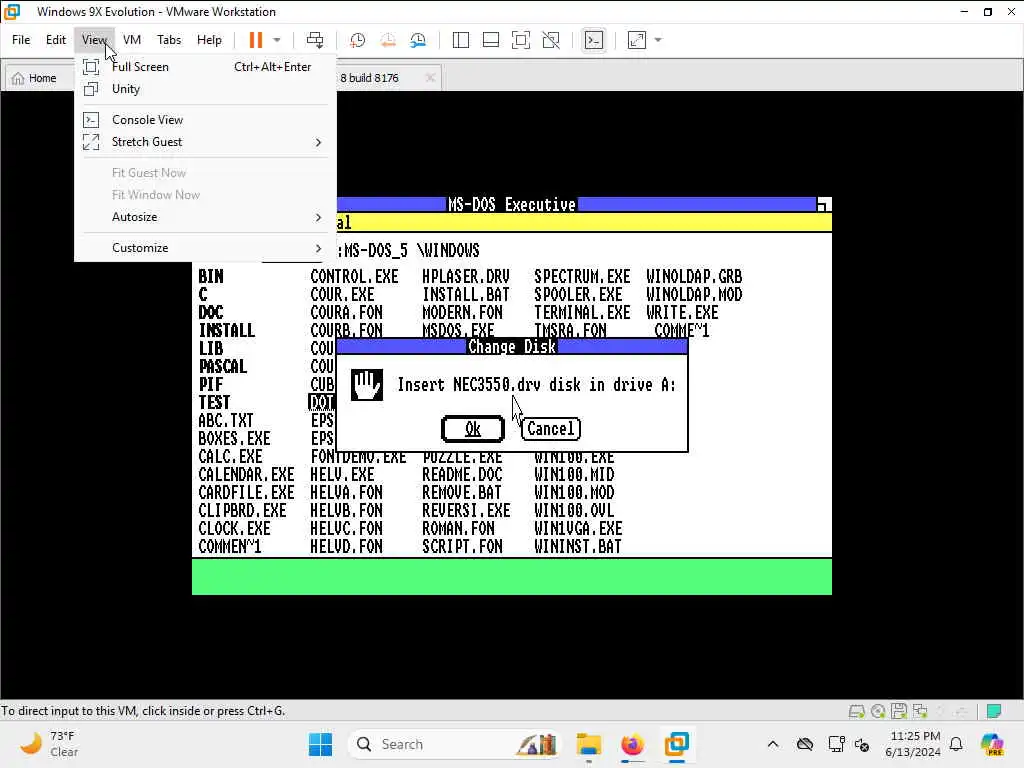
Task: Click the OneDrive cloud tray icon
Action: pyautogui.click(x=805, y=744)
